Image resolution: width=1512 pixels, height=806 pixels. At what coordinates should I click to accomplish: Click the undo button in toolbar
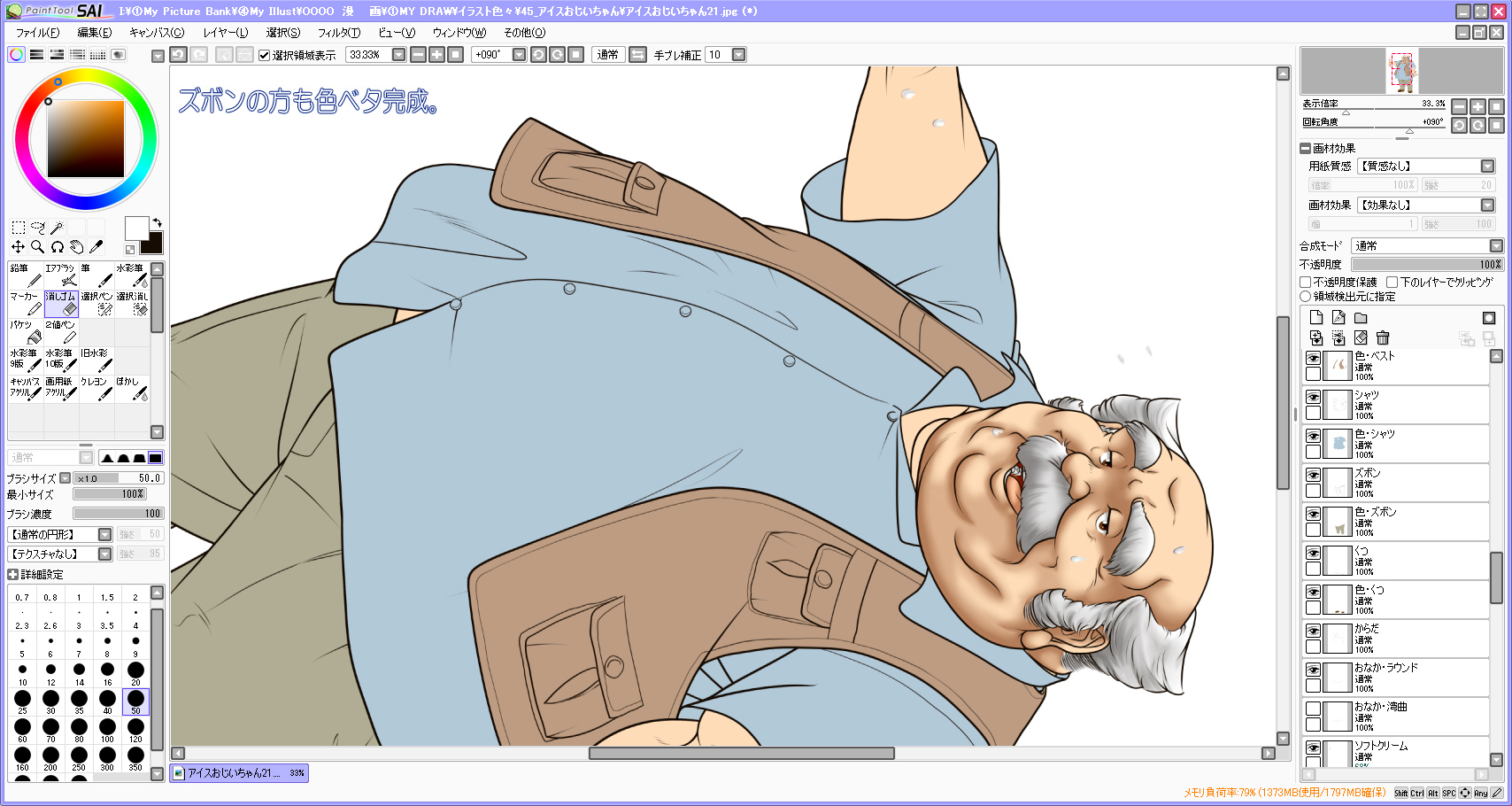pos(178,55)
